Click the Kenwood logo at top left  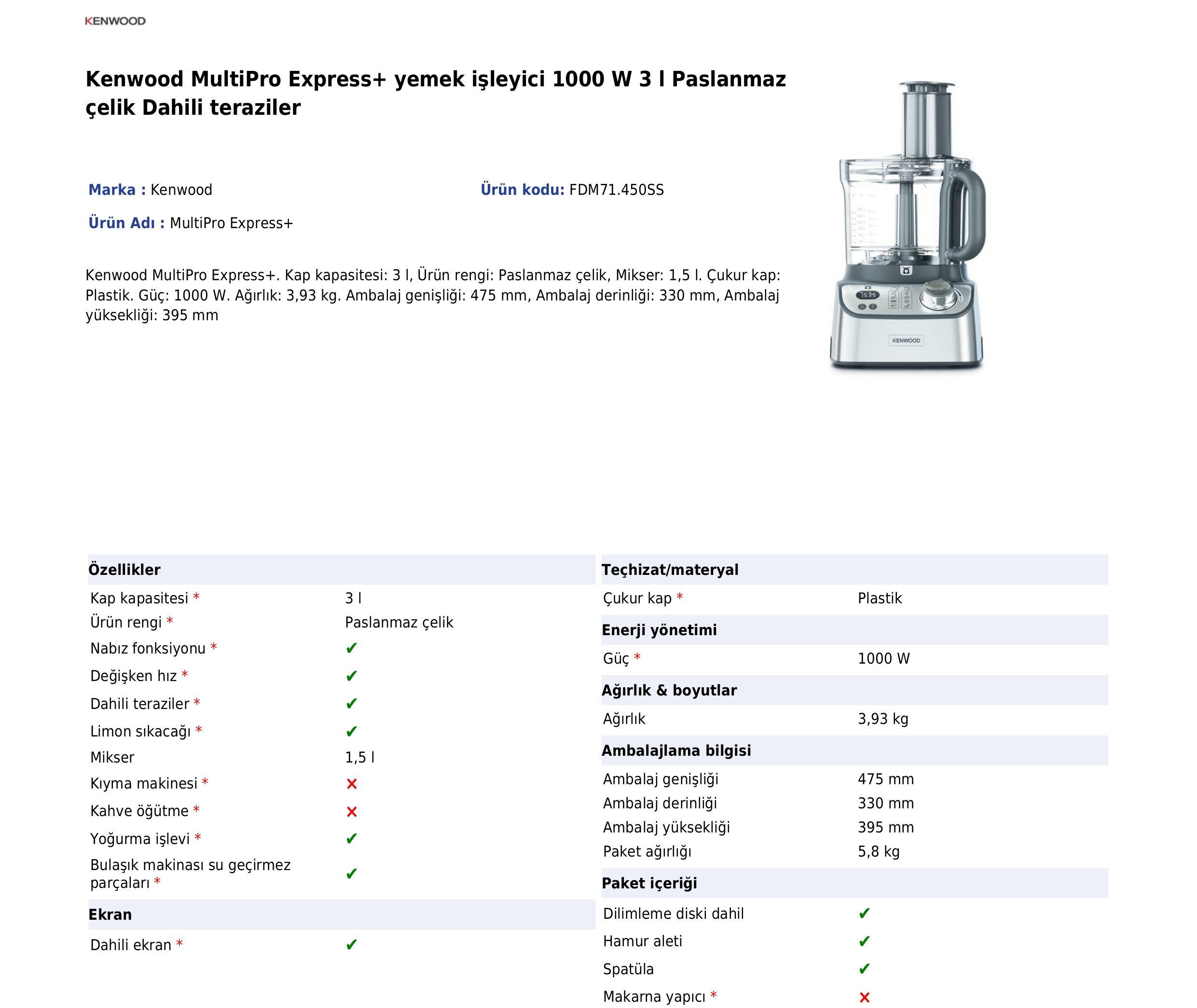click(115, 21)
